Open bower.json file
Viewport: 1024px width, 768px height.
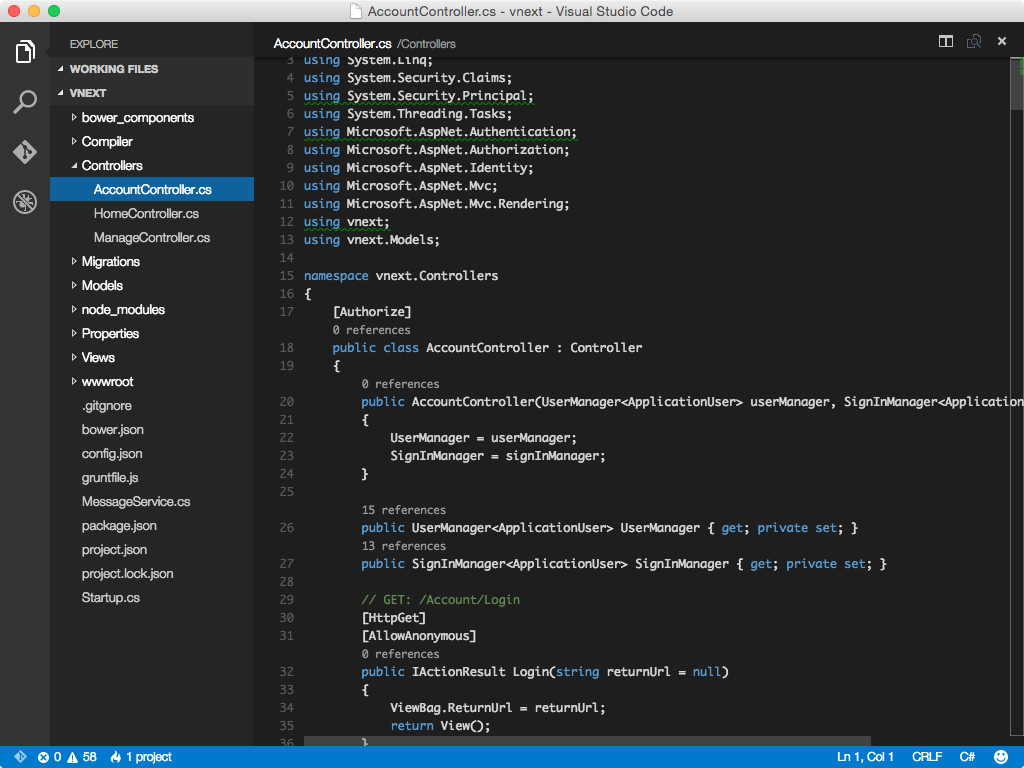[152, 430]
